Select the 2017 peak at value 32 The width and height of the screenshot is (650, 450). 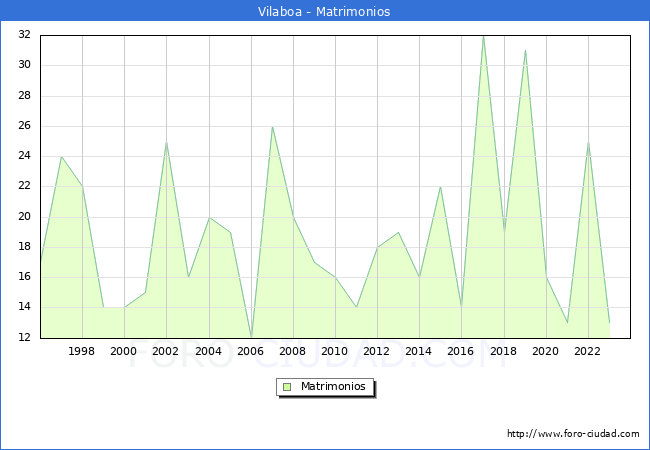pos(483,36)
